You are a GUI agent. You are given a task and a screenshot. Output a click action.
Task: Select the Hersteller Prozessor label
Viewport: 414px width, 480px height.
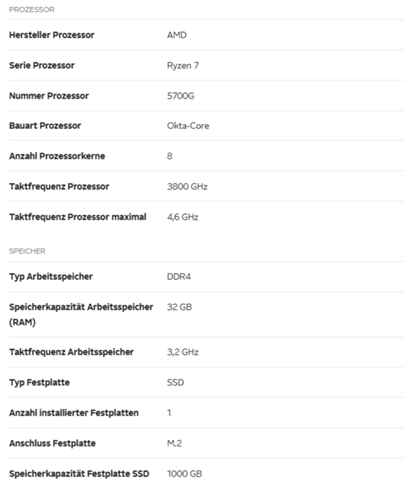[x=52, y=35]
